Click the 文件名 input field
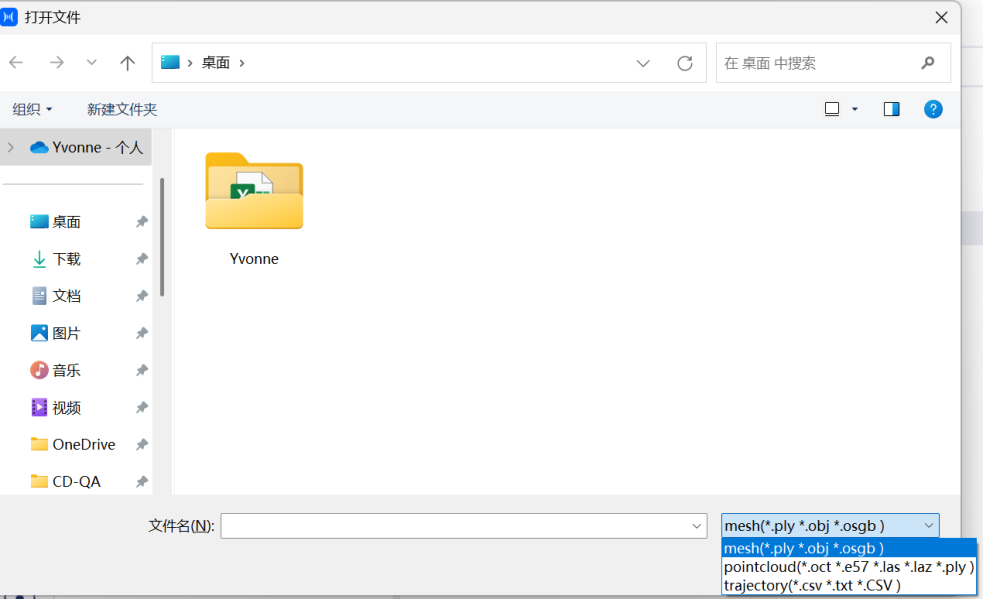Viewport: 983px width, 599px height. coord(463,526)
